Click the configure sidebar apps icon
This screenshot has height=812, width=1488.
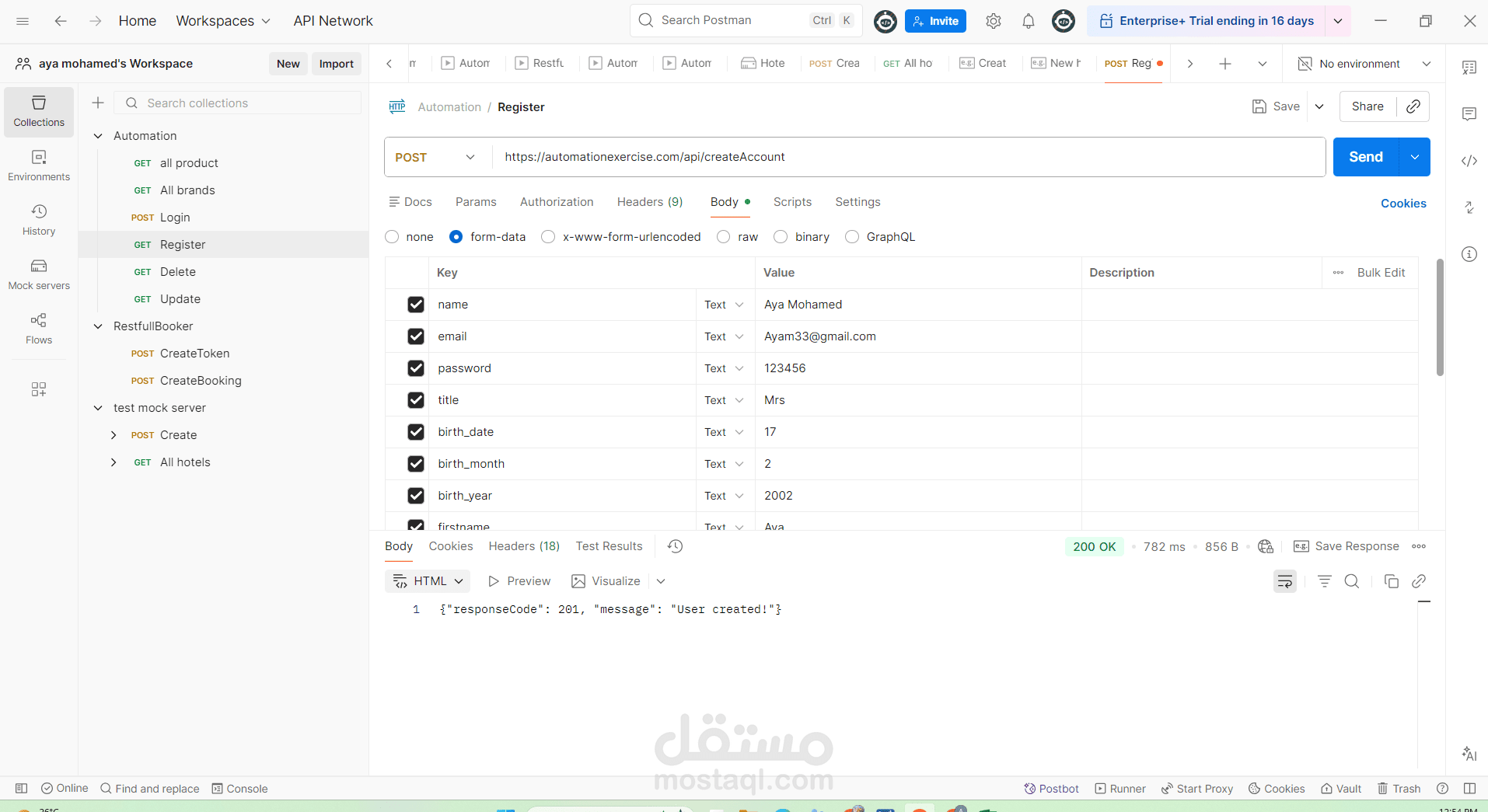tap(39, 389)
